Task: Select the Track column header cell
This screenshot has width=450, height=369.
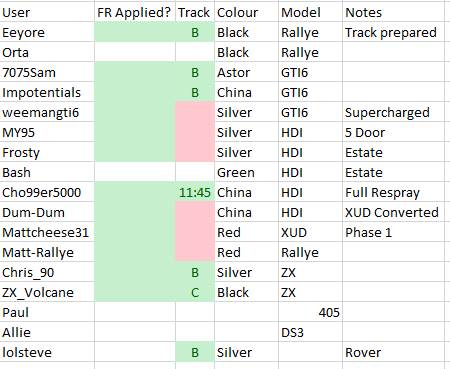Action: point(195,12)
